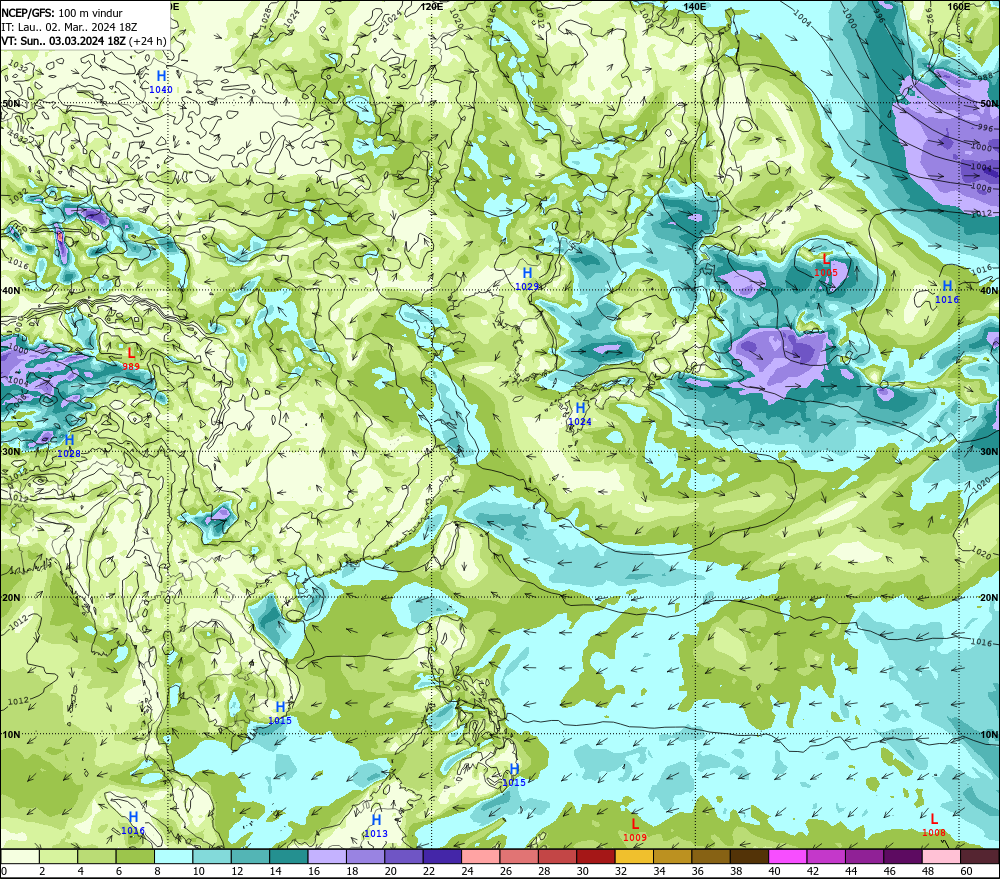1000x879 pixels.
Task: Pick the golden yellow 32–34 legend swatch
Action: click(634, 856)
